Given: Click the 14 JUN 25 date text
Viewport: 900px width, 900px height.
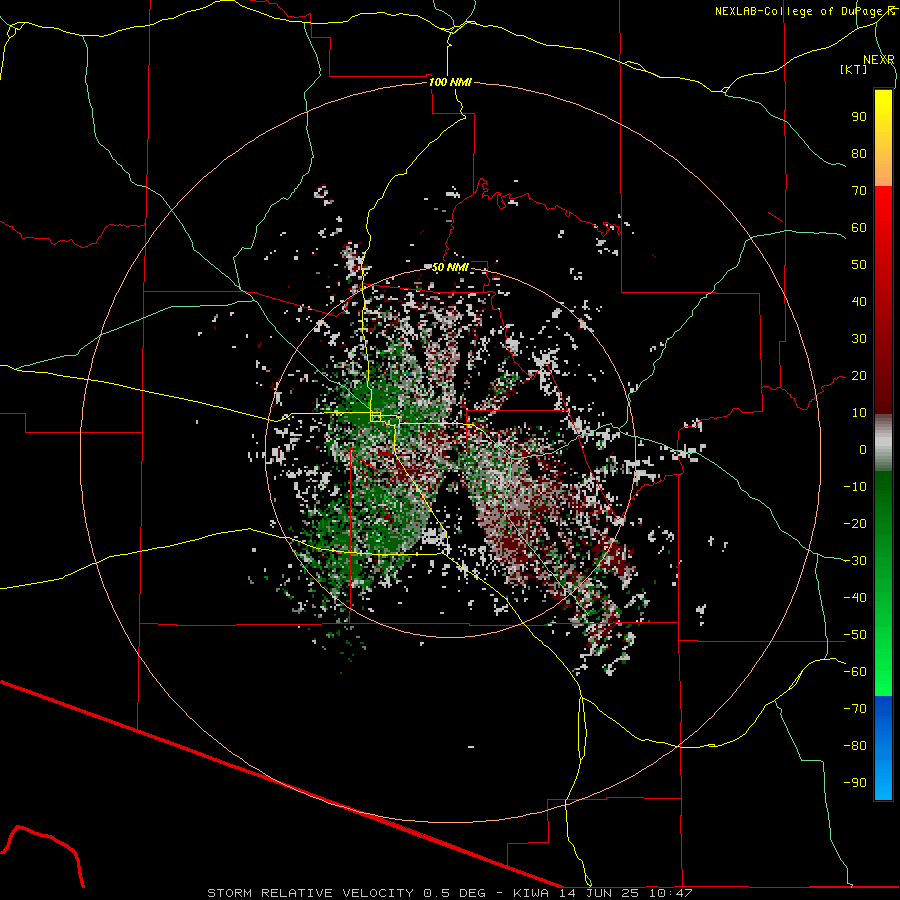Looking at the screenshot, I should 599,893.
